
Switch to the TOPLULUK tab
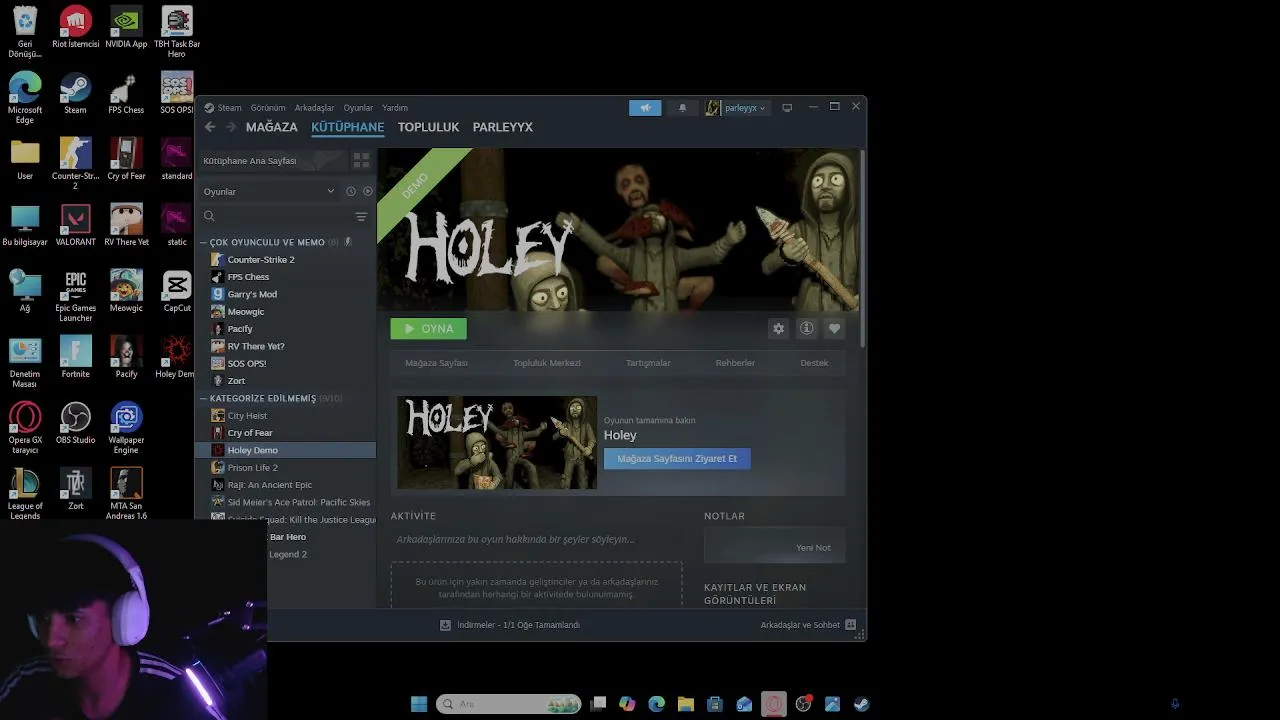pos(428,127)
